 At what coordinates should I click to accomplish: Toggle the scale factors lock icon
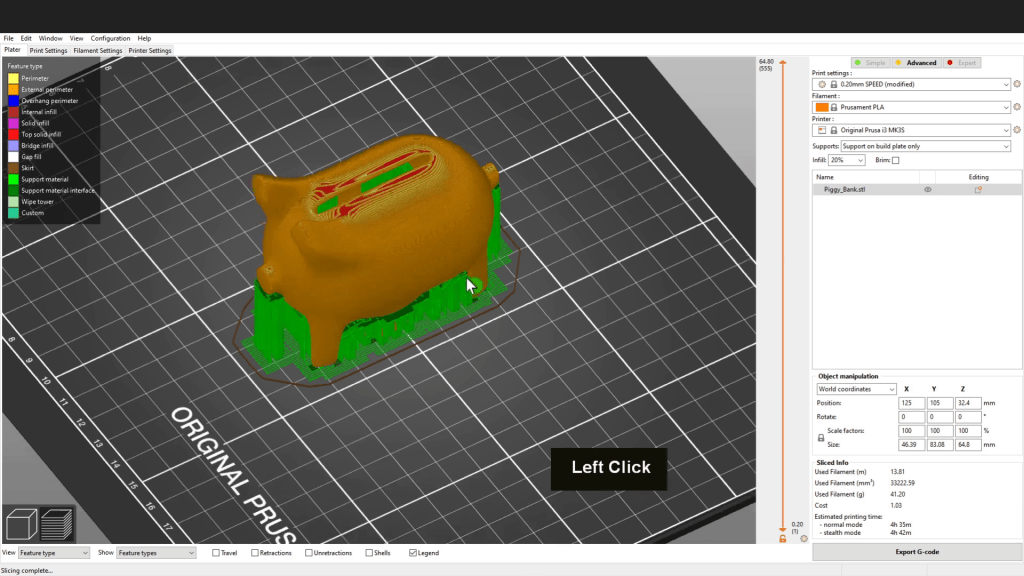click(821, 437)
